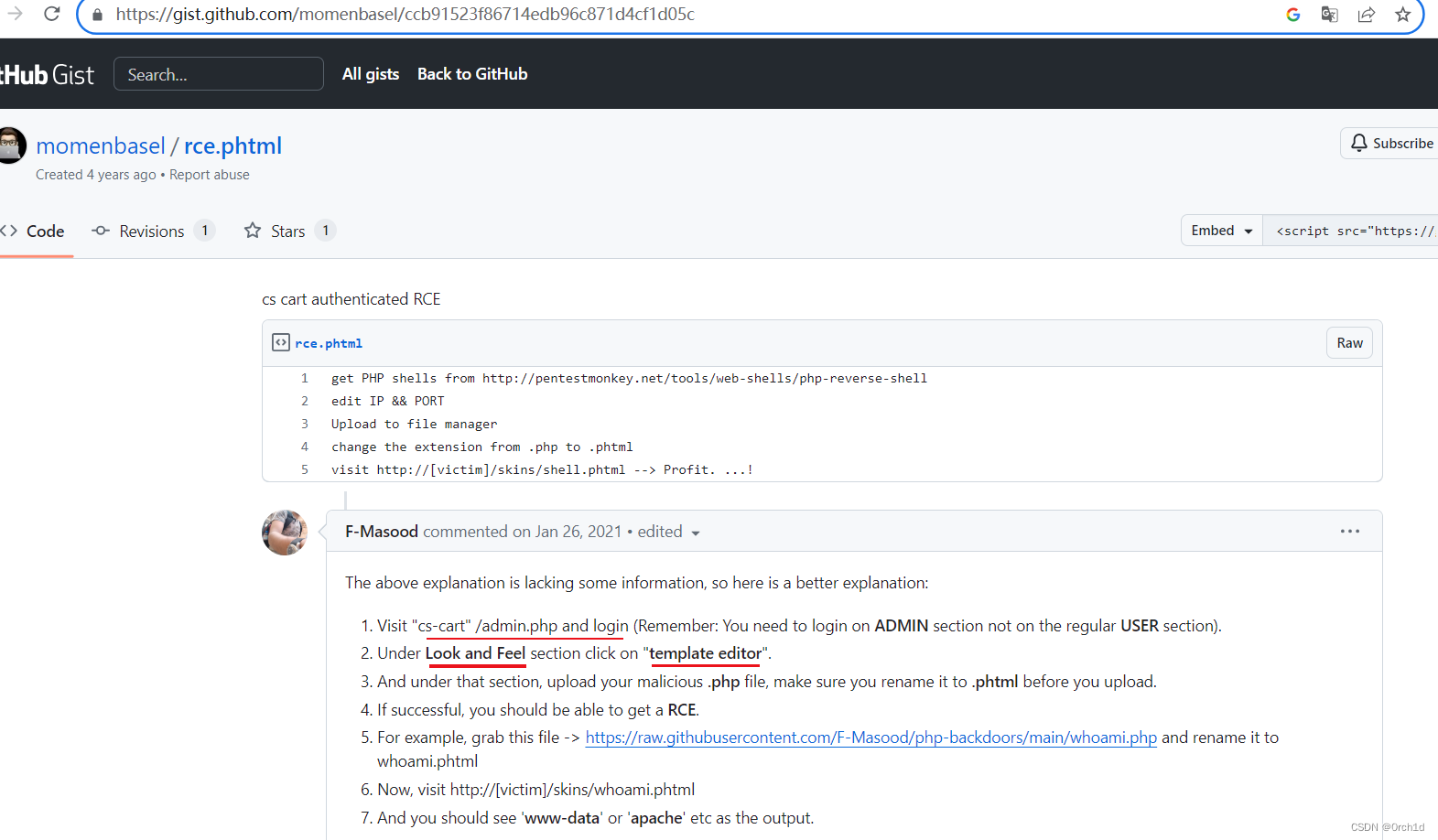Screen dimensions: 1438x840
Task: Subscribe to this gist with bell button
Action: coord(1389,144)
